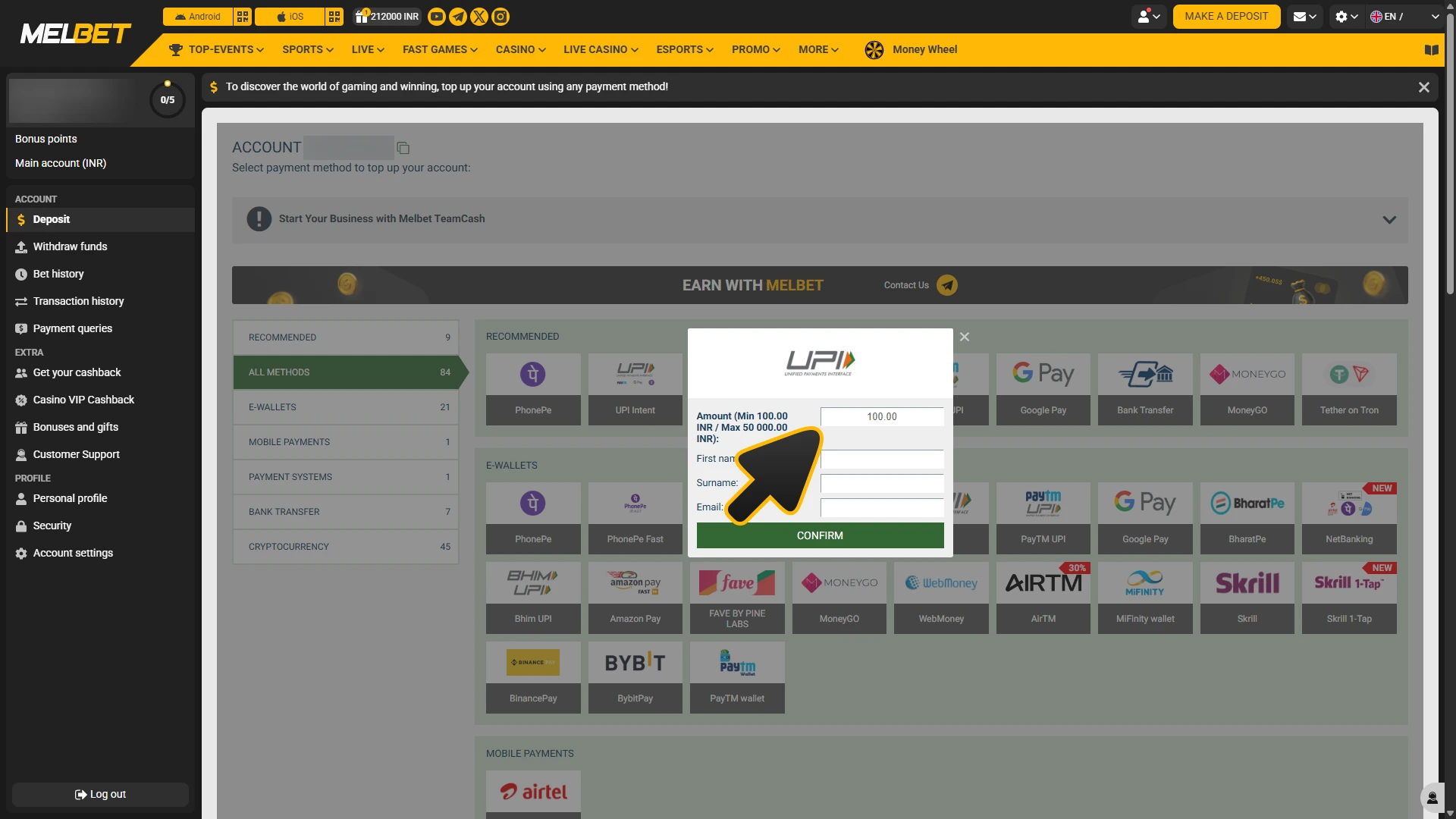The width and height of the screenshot is (1456, 819).
Task: Expand the SPORTS menu
Action: [x=308, y=50]
